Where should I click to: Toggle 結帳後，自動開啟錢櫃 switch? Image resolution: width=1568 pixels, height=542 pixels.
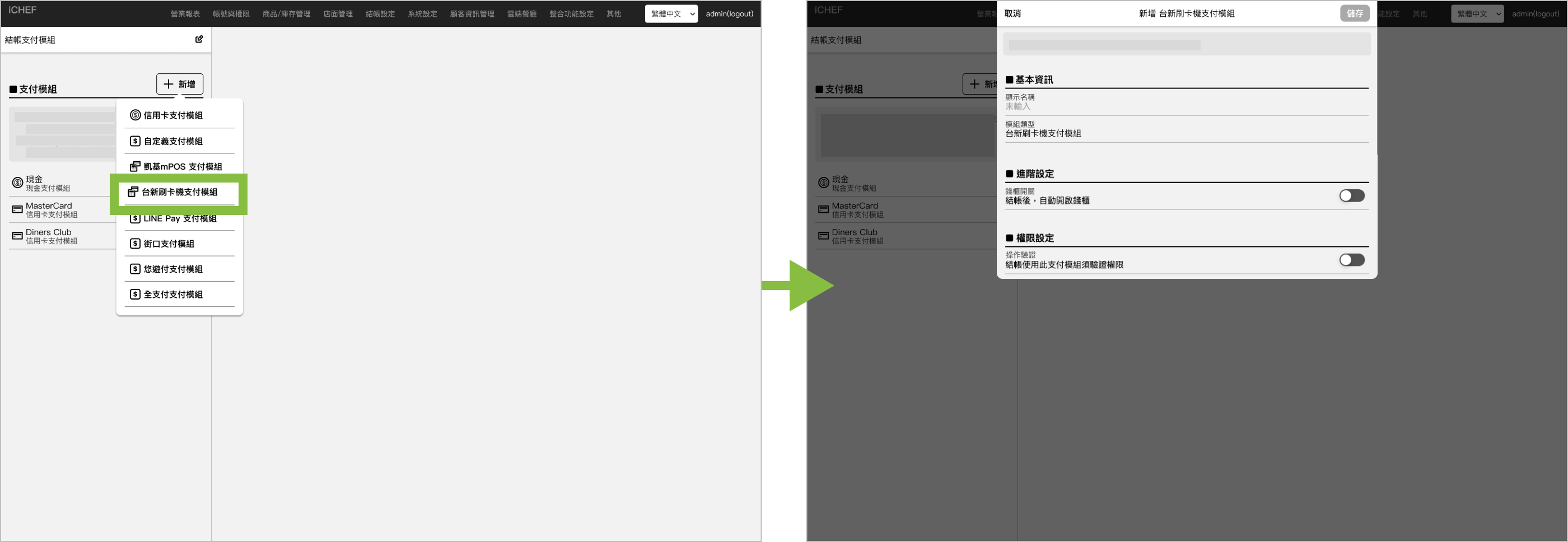point(1351,196)
